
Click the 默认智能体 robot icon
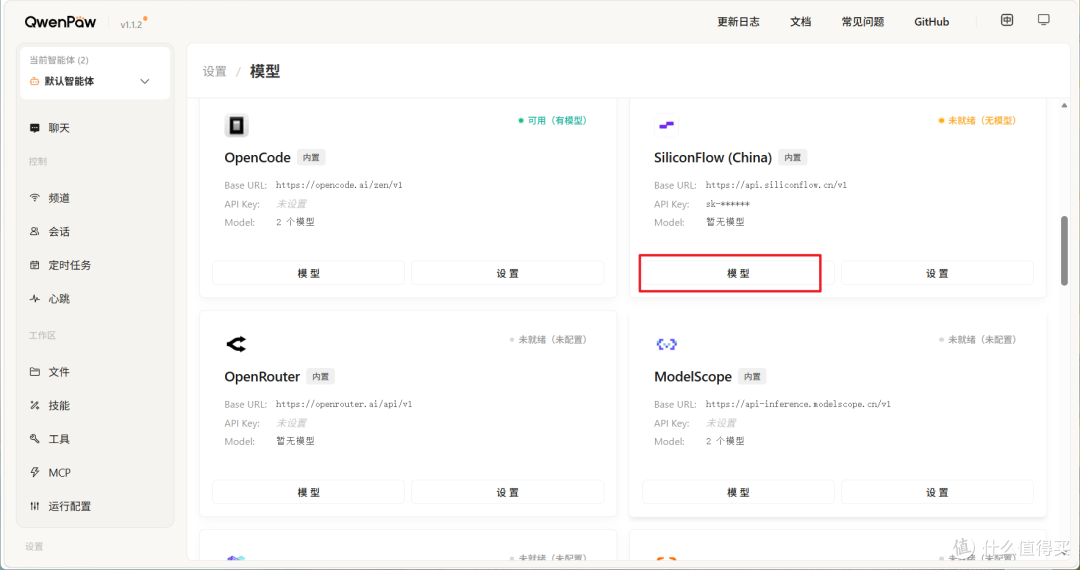coord(34,81)
